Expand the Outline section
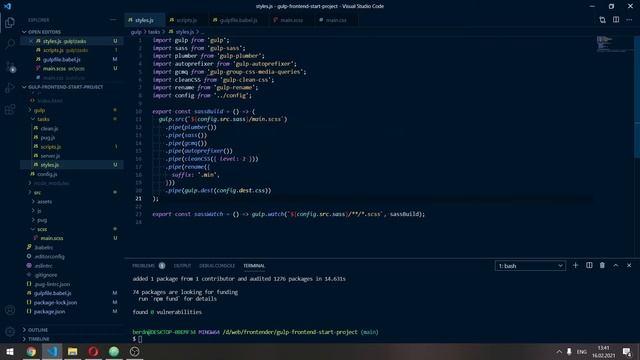Screen dimensions: 640x360 coord(38,330)
